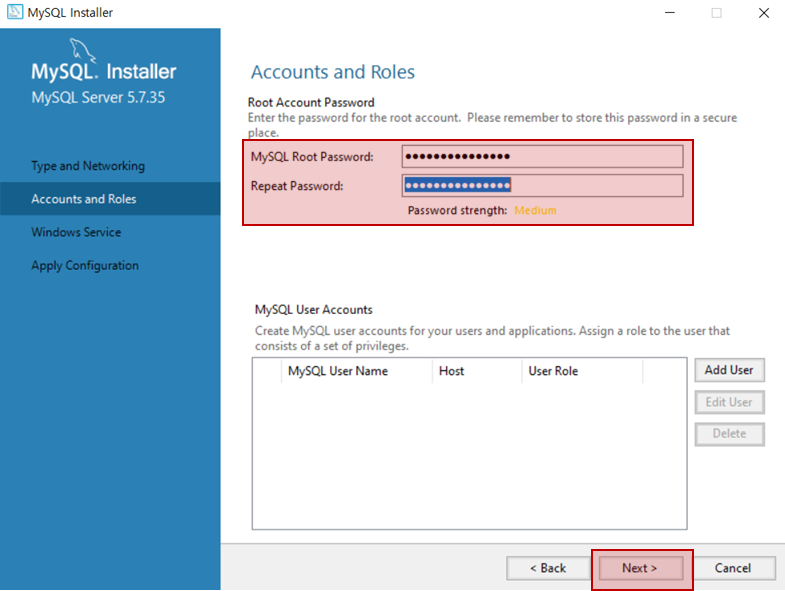Viewport: 785px width, 591px height.
Task: Open the Type and Networking step
Action: pyautogui.click(x=88, y=166)
